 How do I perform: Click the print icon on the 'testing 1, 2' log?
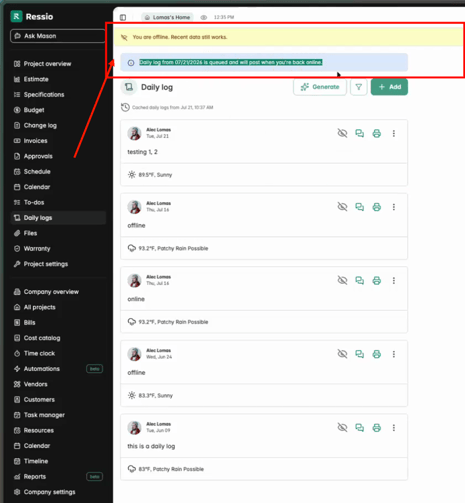[377, 134]
